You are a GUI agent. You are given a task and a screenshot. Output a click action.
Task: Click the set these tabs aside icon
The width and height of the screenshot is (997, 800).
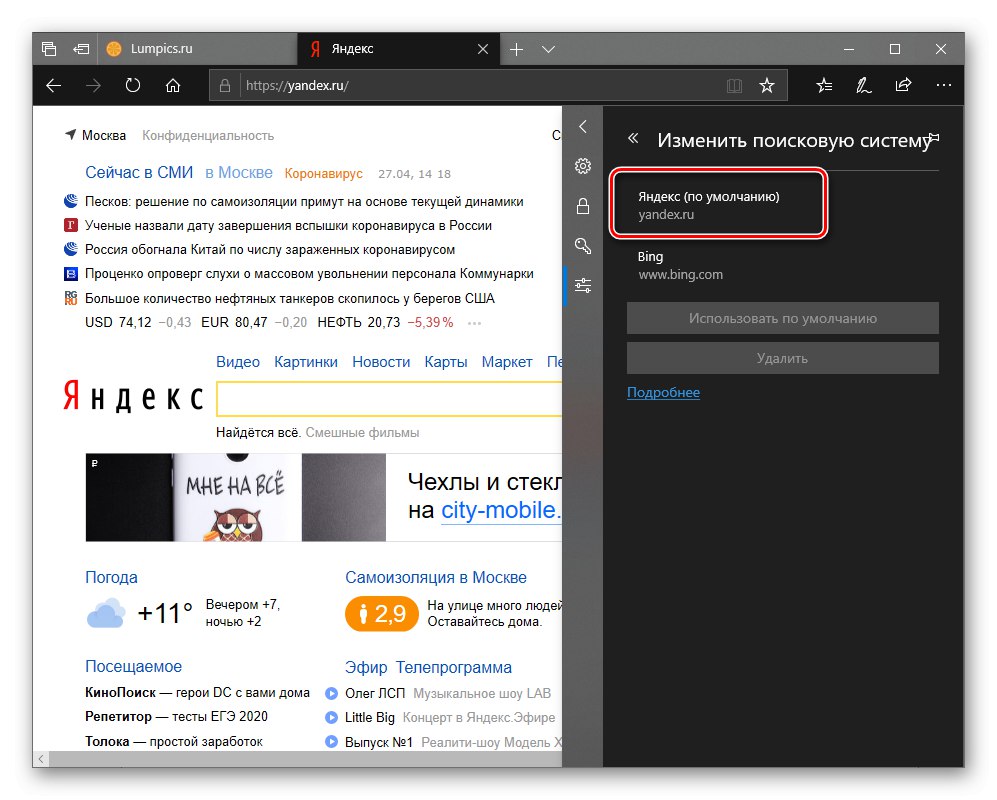[81, 49]
